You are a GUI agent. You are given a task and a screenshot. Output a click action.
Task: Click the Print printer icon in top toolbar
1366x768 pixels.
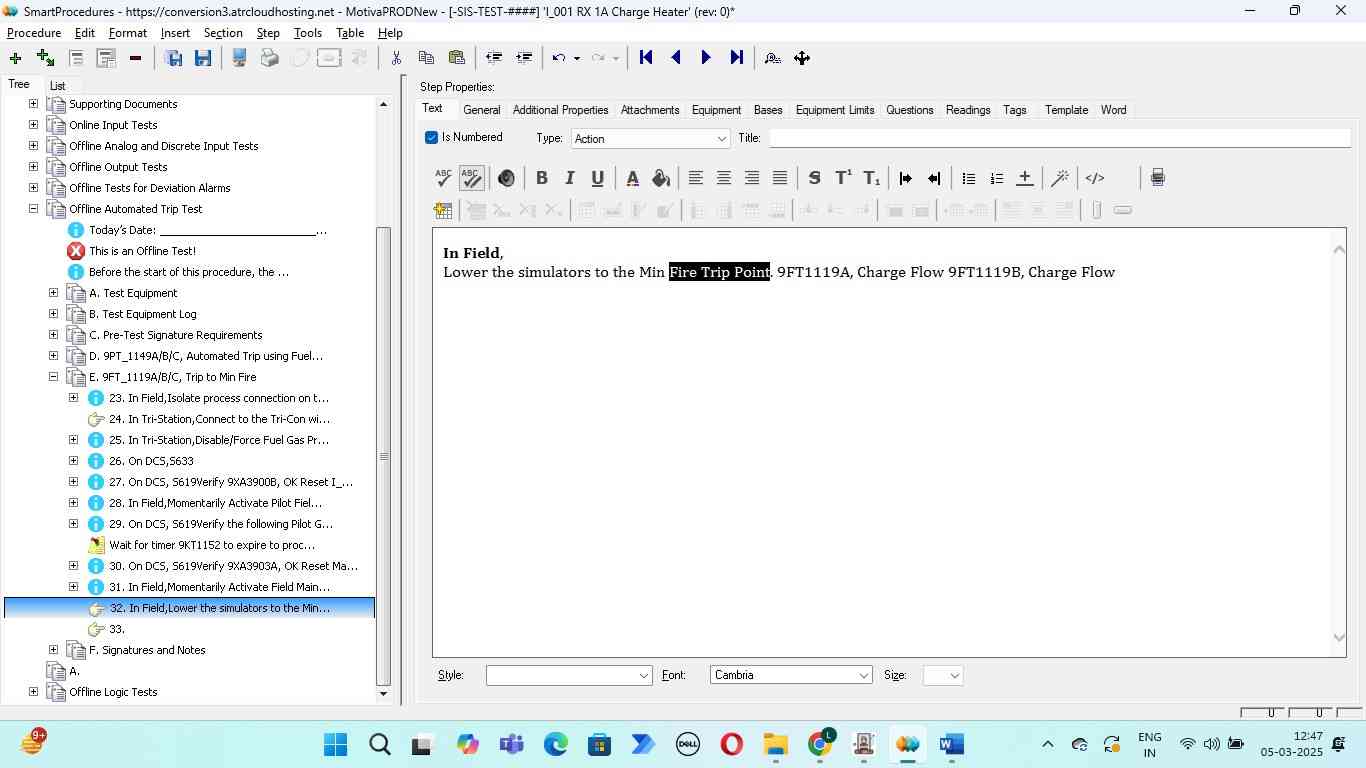(x=269, y=58)
